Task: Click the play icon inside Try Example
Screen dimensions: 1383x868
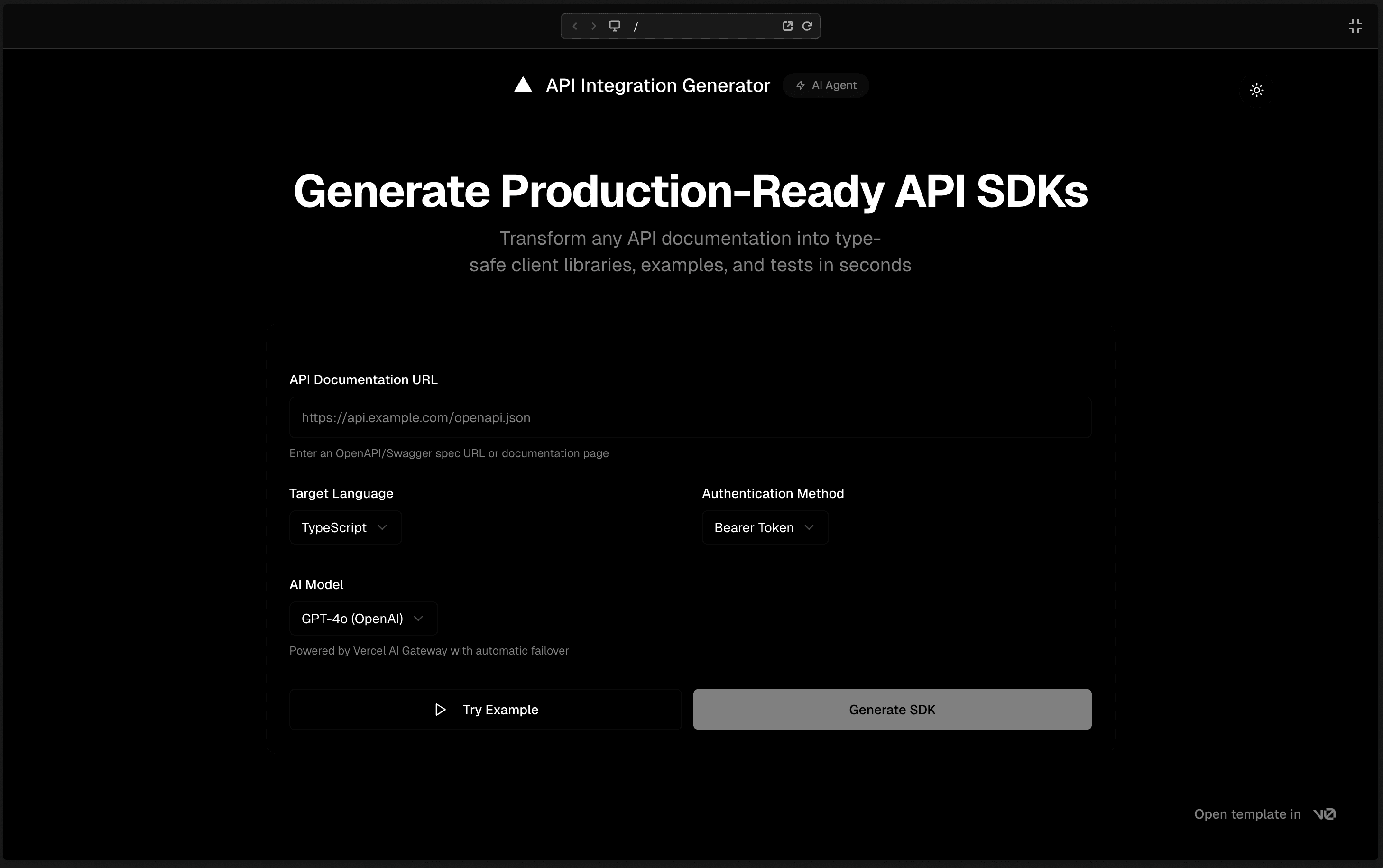Action: (440, 710)
